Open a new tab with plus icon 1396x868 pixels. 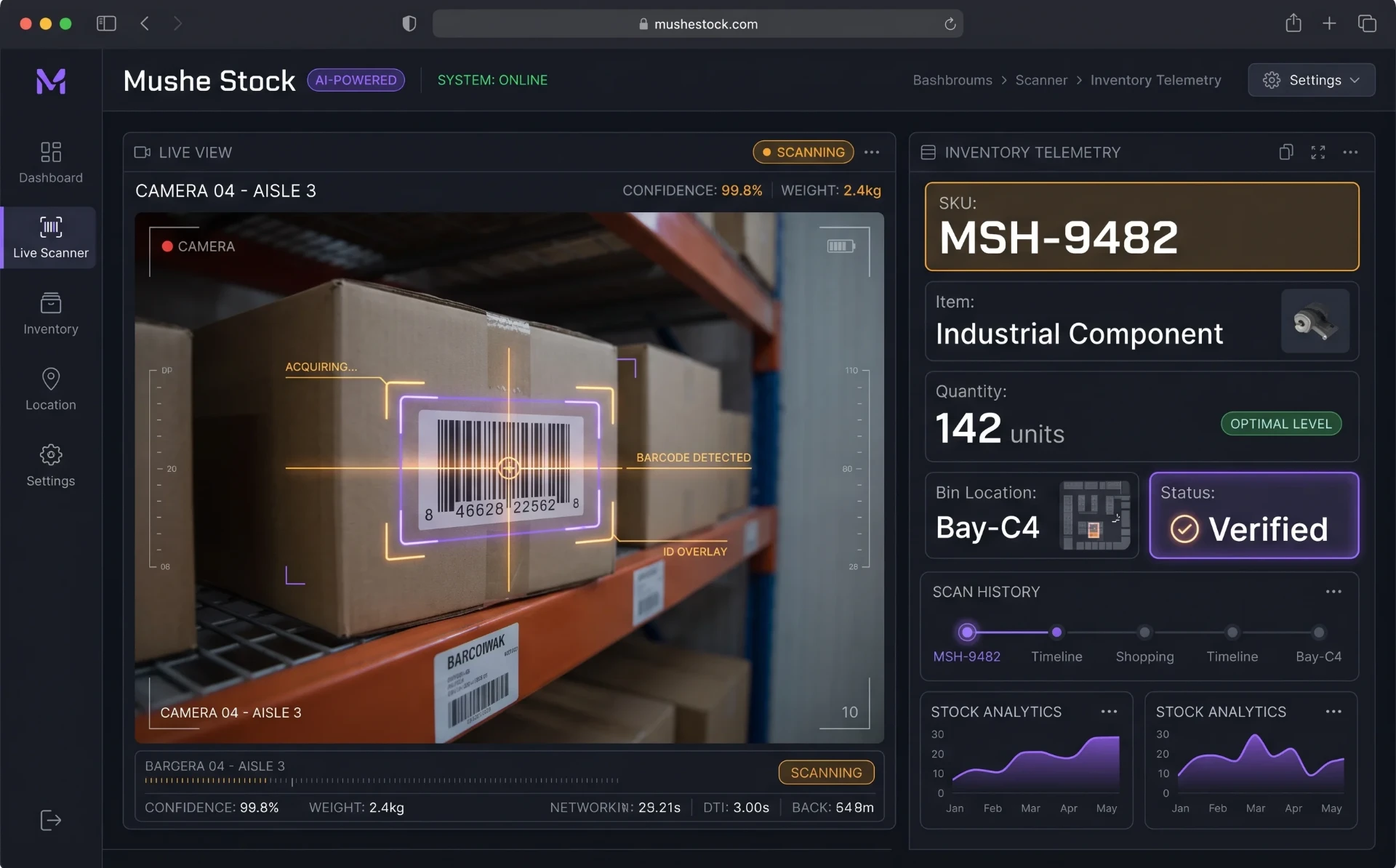1329,23
